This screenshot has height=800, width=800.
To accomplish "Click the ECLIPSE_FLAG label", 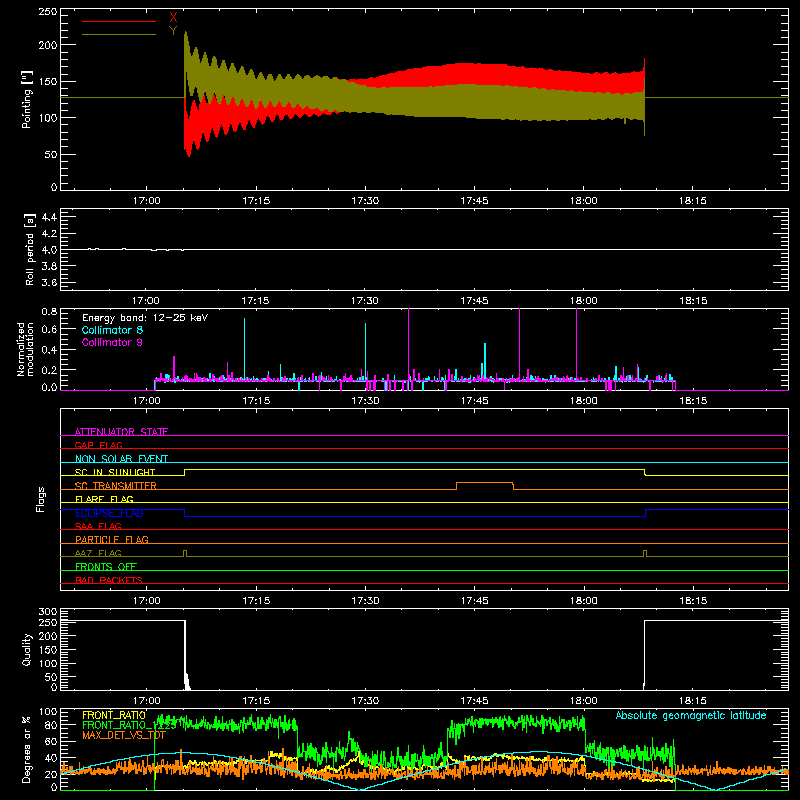I will coord(109,513).
